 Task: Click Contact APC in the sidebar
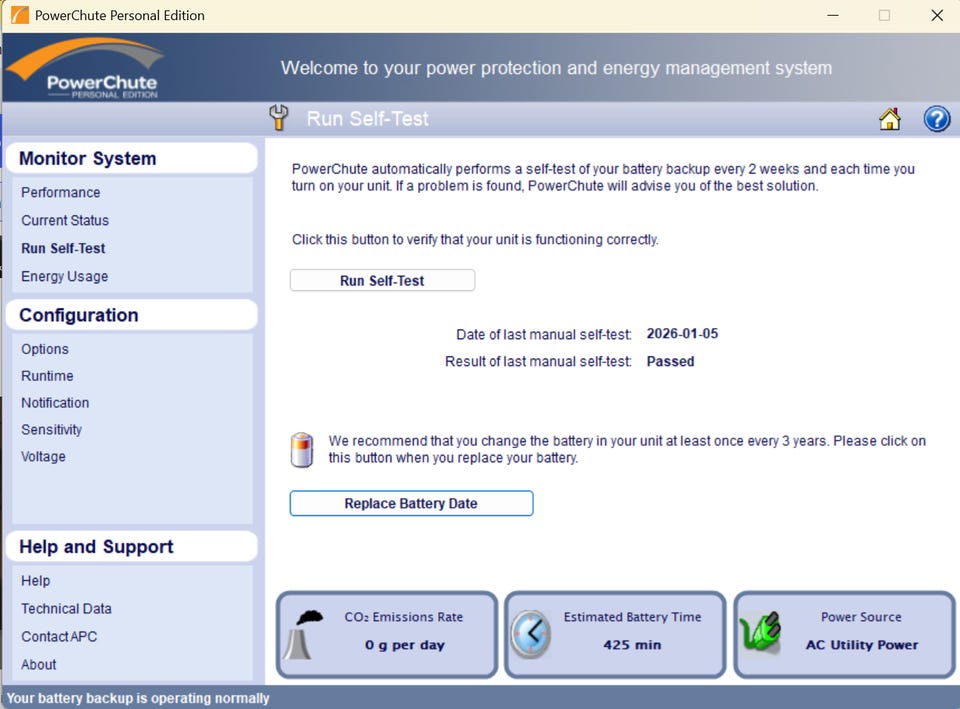[59, 636]
